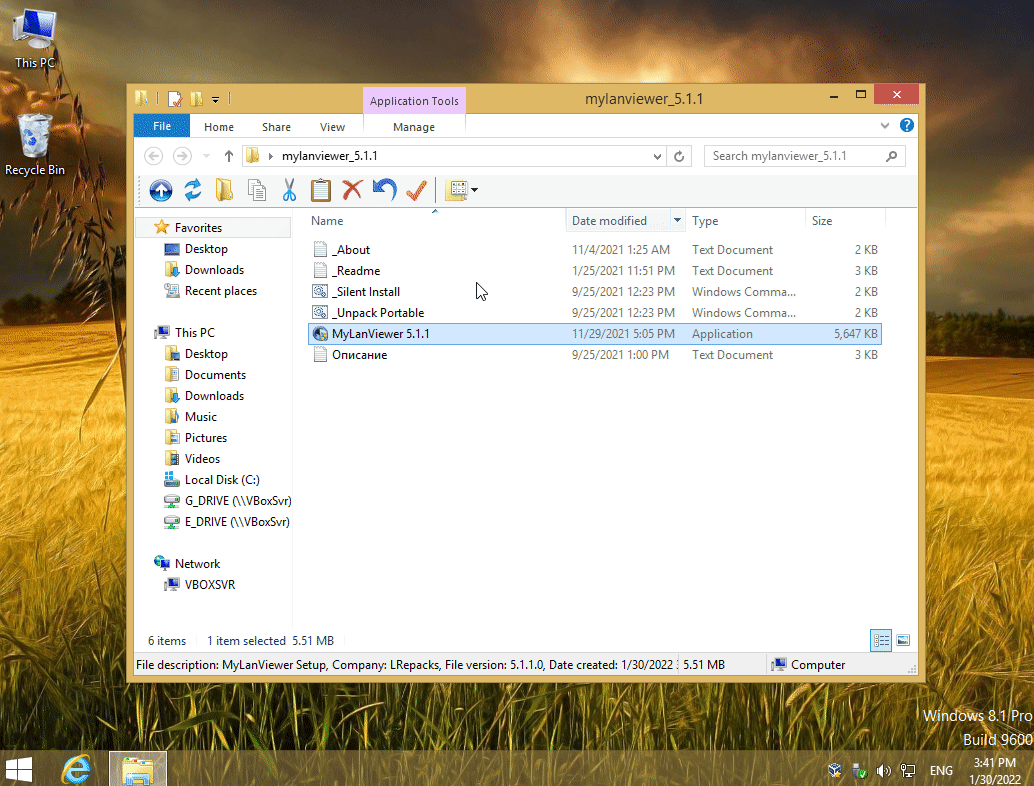1034x786 pixels.
Task: Expand the address bar history dropdown
Action: (657, 156)
